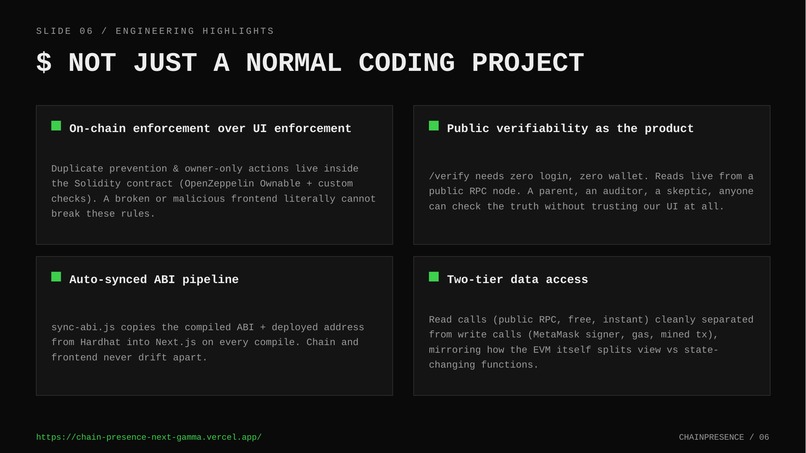Click the paragraph starting '/verify needs zero login'
Image resolution: width=806 pixels, height=453 pixels.
(591, 191)
